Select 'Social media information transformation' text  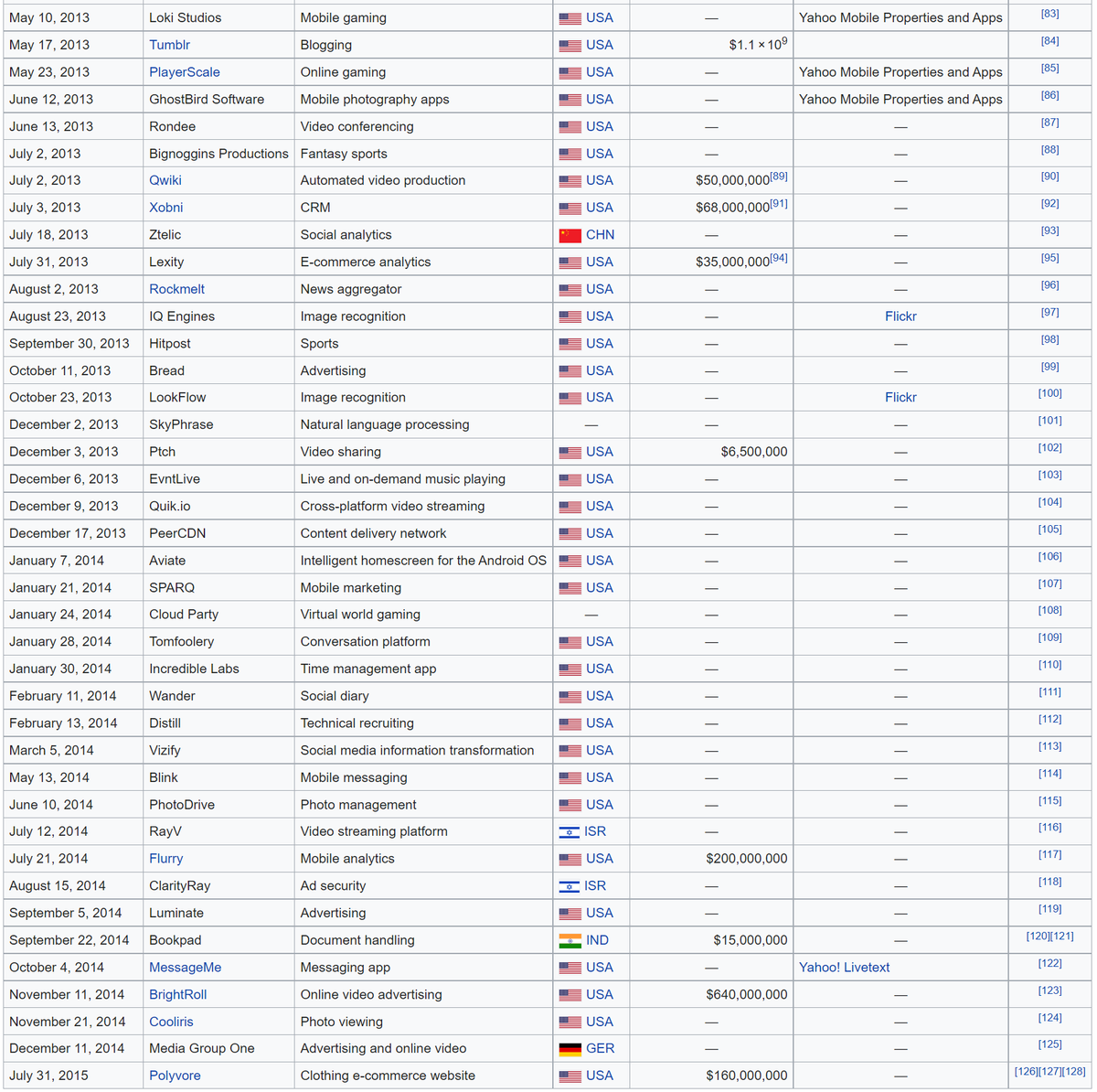click(417, 751)
